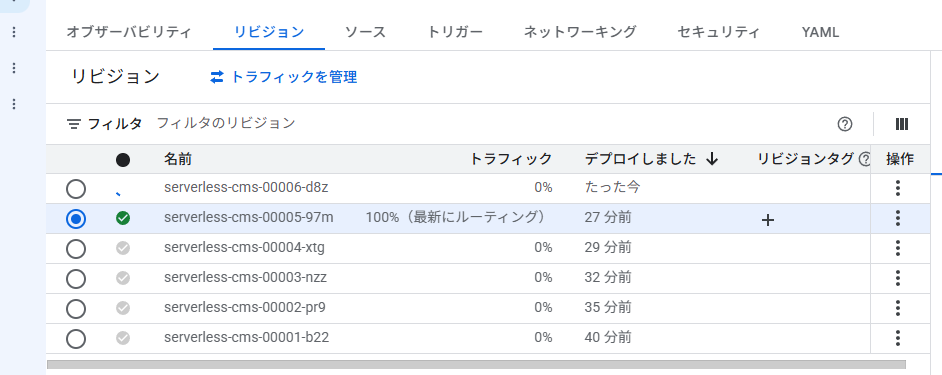Screen dimensions: 942x375
Task: Open actions menu for serverless-cms-00002-pr9
Action: (x=898, y=308)
